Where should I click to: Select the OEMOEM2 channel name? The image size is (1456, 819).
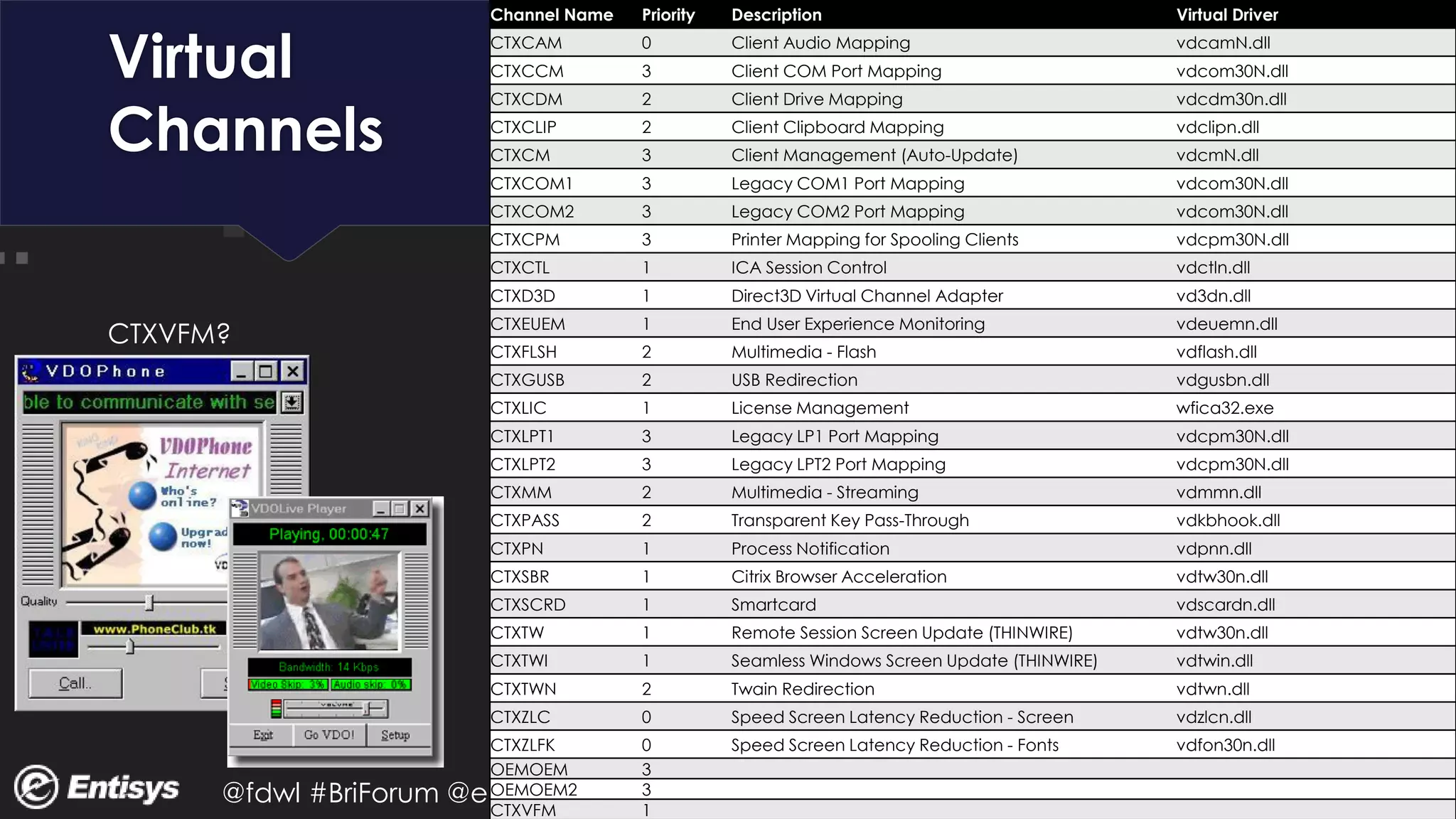coord(534,790)
